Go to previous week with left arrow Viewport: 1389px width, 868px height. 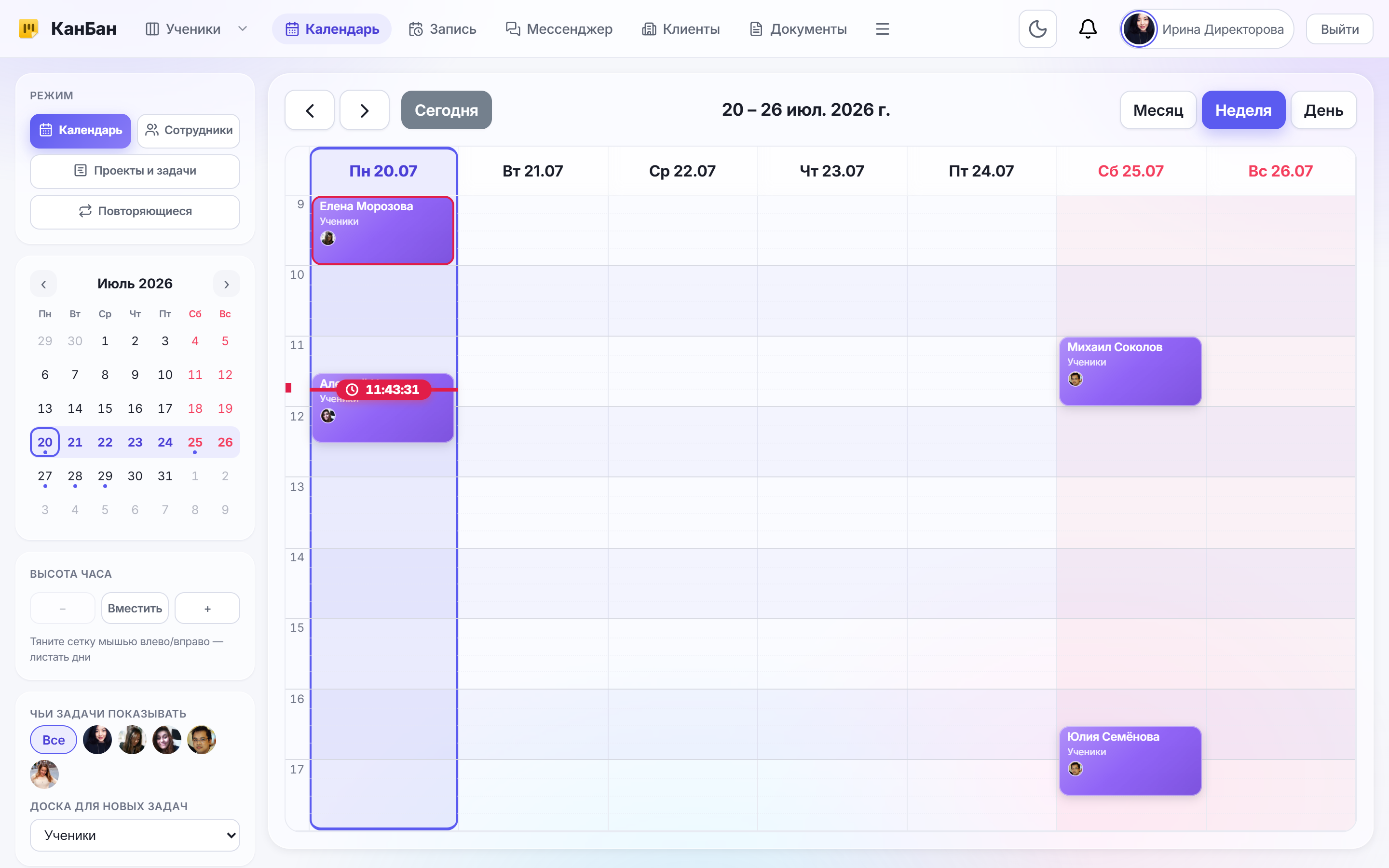[309, 110]
